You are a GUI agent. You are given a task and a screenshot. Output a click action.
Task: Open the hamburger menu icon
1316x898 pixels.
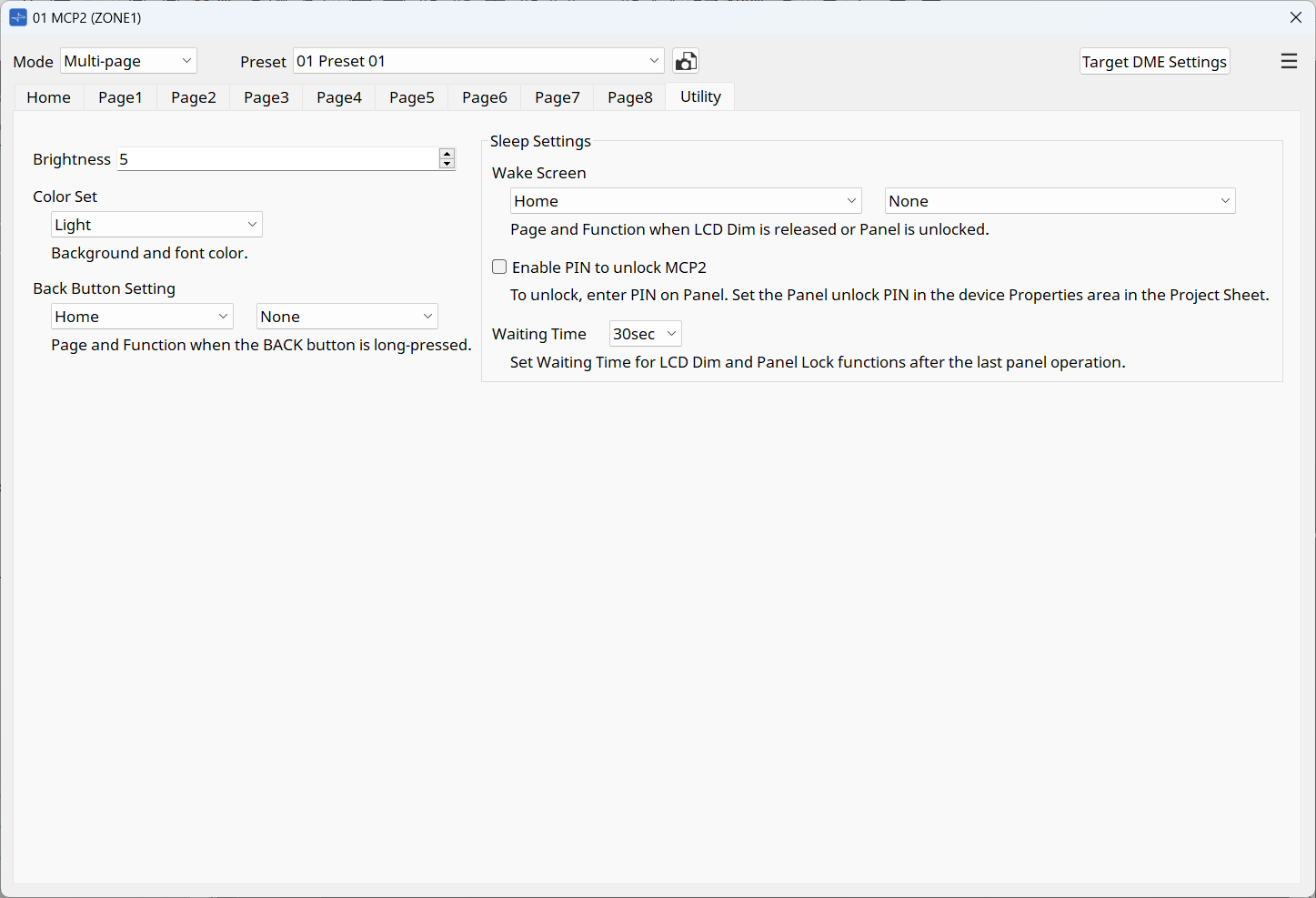click(x=1289, y=61)
